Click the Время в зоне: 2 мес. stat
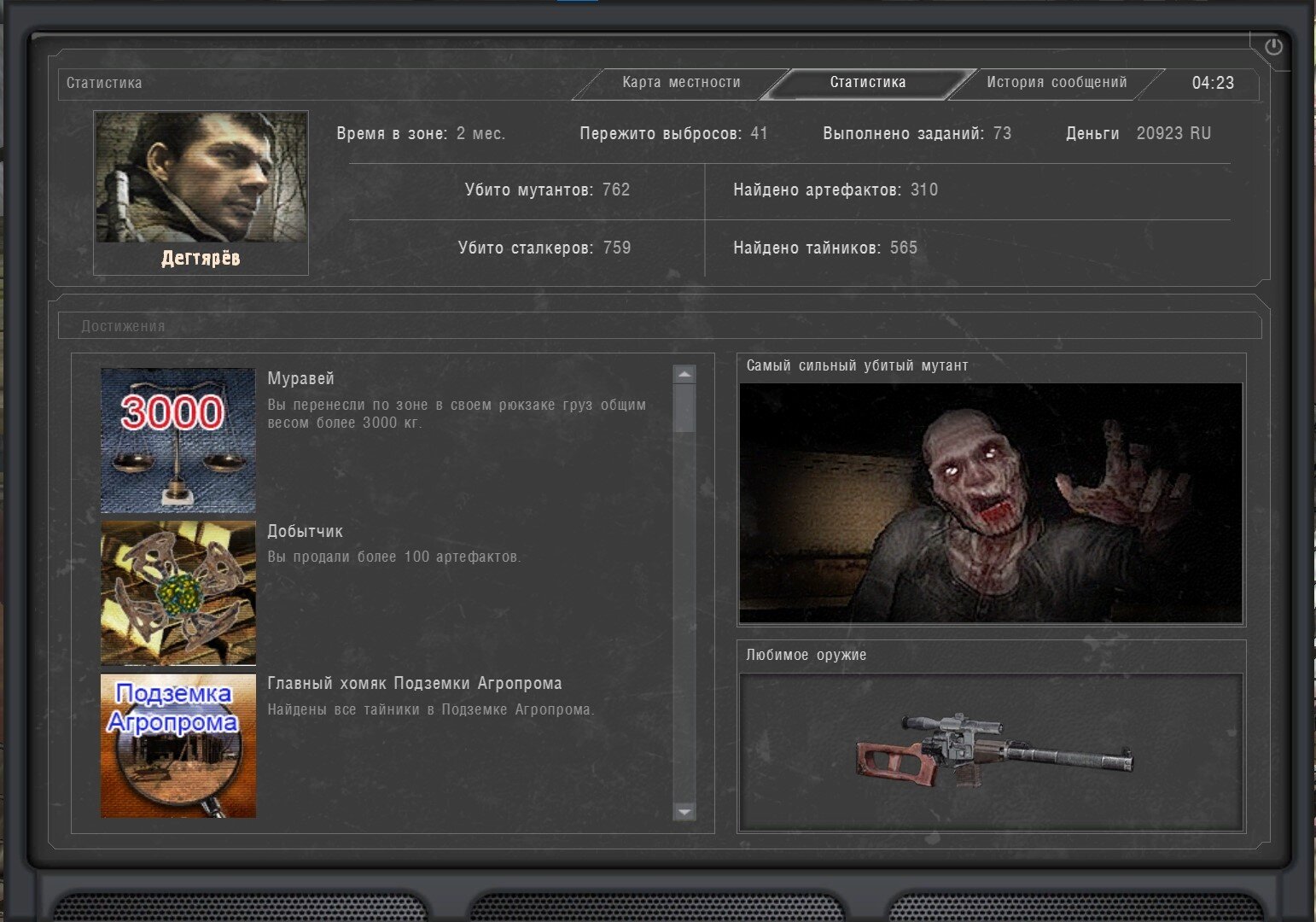Image resolution: width=1316 pixels, height=922 pixels. pos(421,133)
